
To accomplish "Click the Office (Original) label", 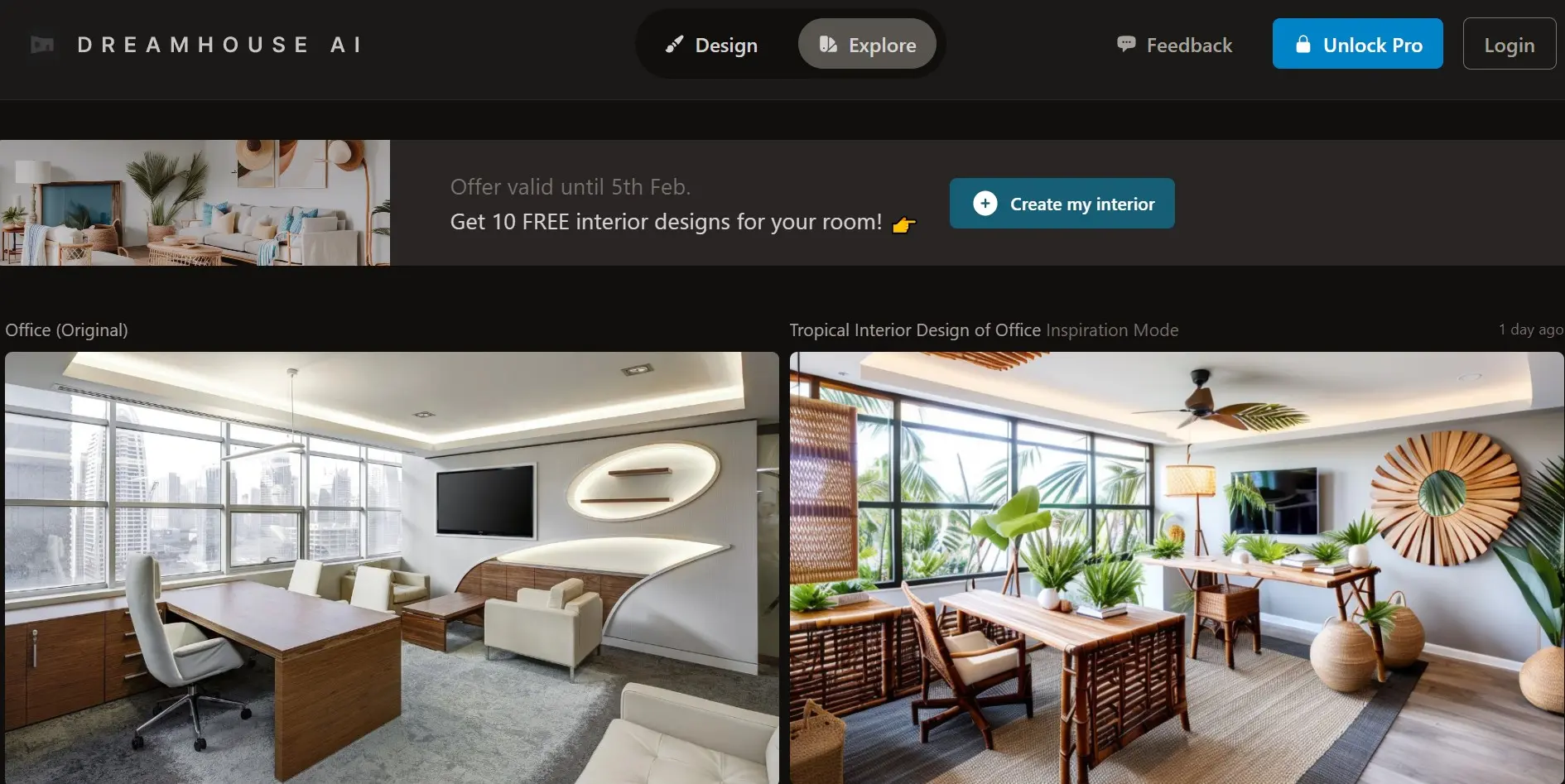I will click(x=66, y=330).
